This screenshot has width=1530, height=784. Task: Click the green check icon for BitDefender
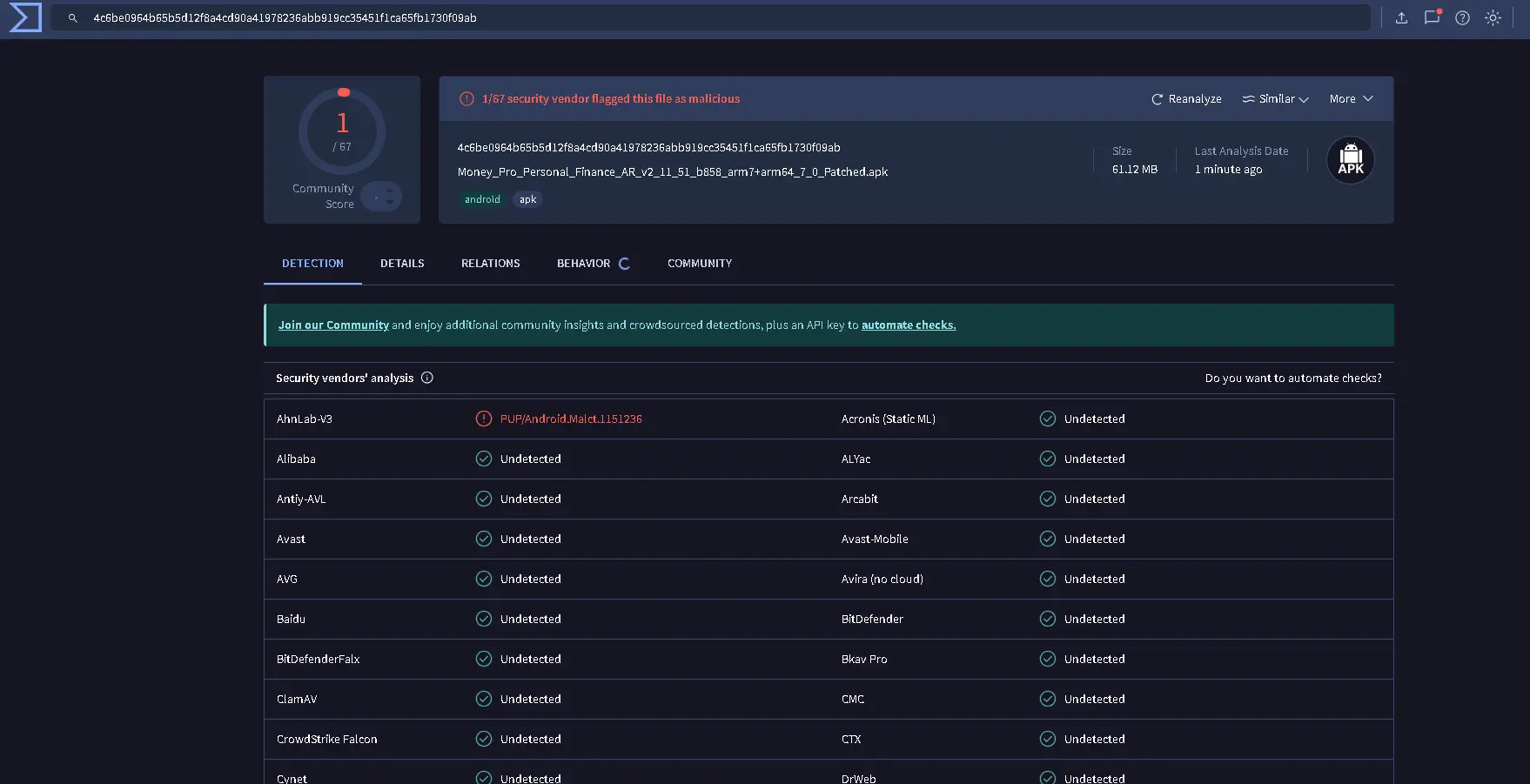(1048, 619)
